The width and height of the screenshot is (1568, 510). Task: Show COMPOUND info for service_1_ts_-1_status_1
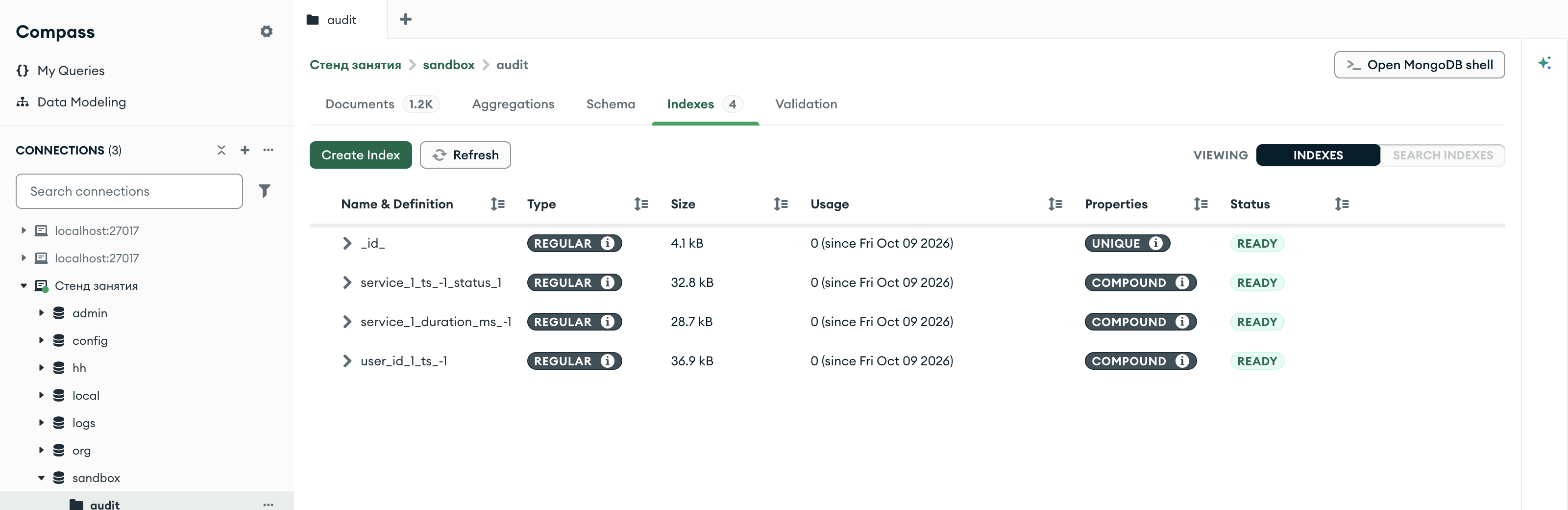(x=1182, y=283)
